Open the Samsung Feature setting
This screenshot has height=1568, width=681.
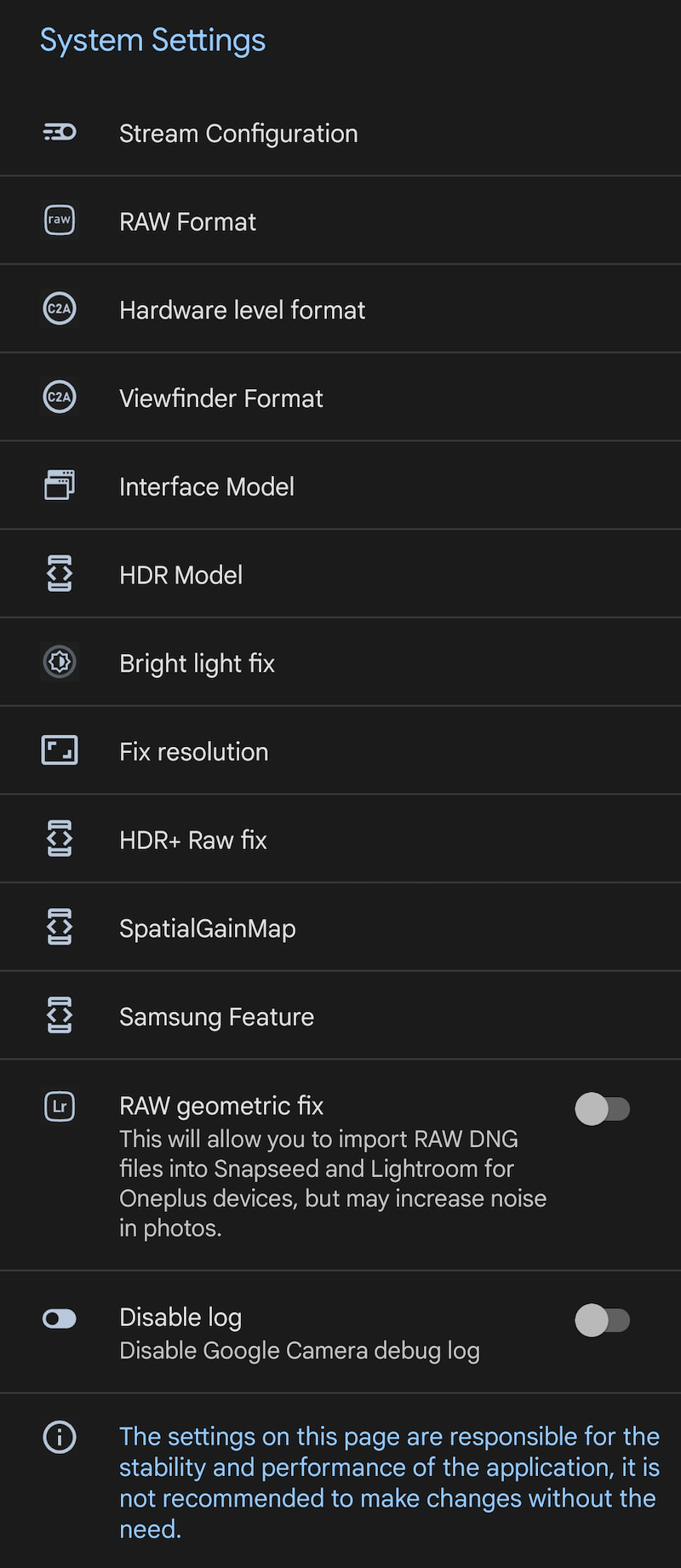tap(340, 1016)
